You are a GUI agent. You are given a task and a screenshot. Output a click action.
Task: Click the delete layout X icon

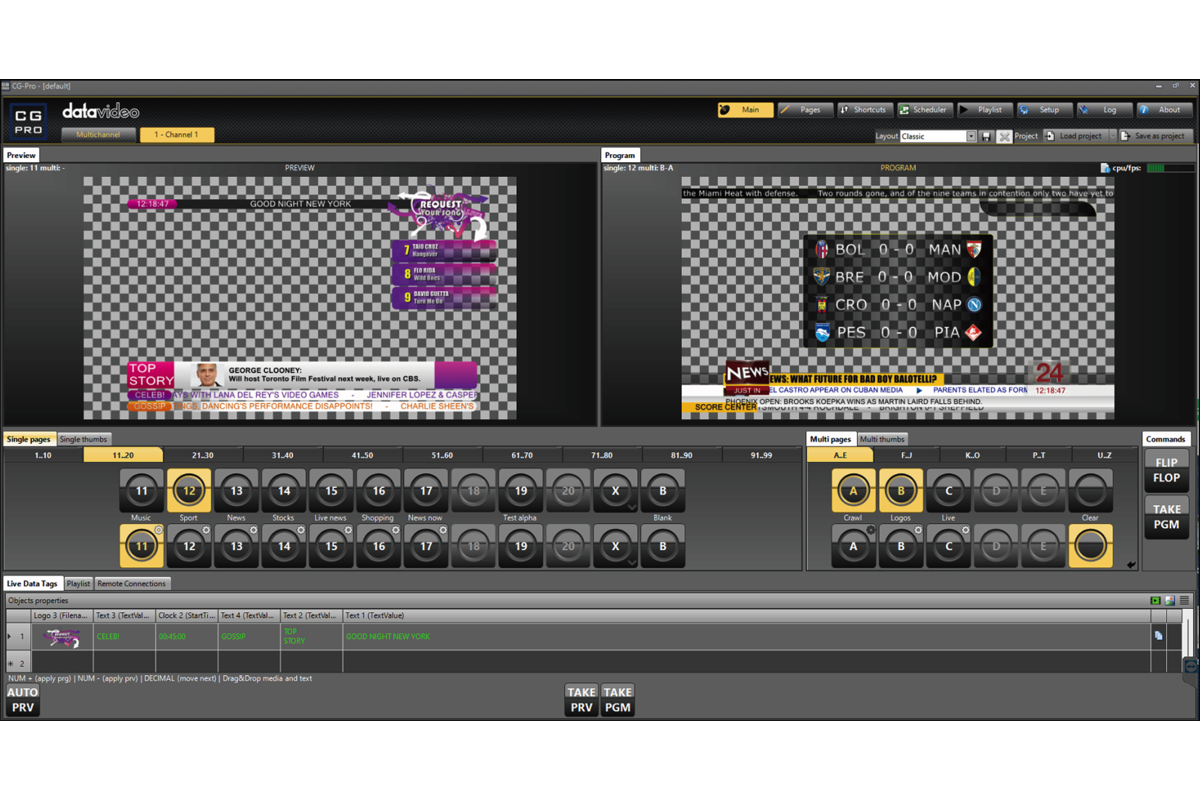pyautogui.click(x=1004, y=136)
